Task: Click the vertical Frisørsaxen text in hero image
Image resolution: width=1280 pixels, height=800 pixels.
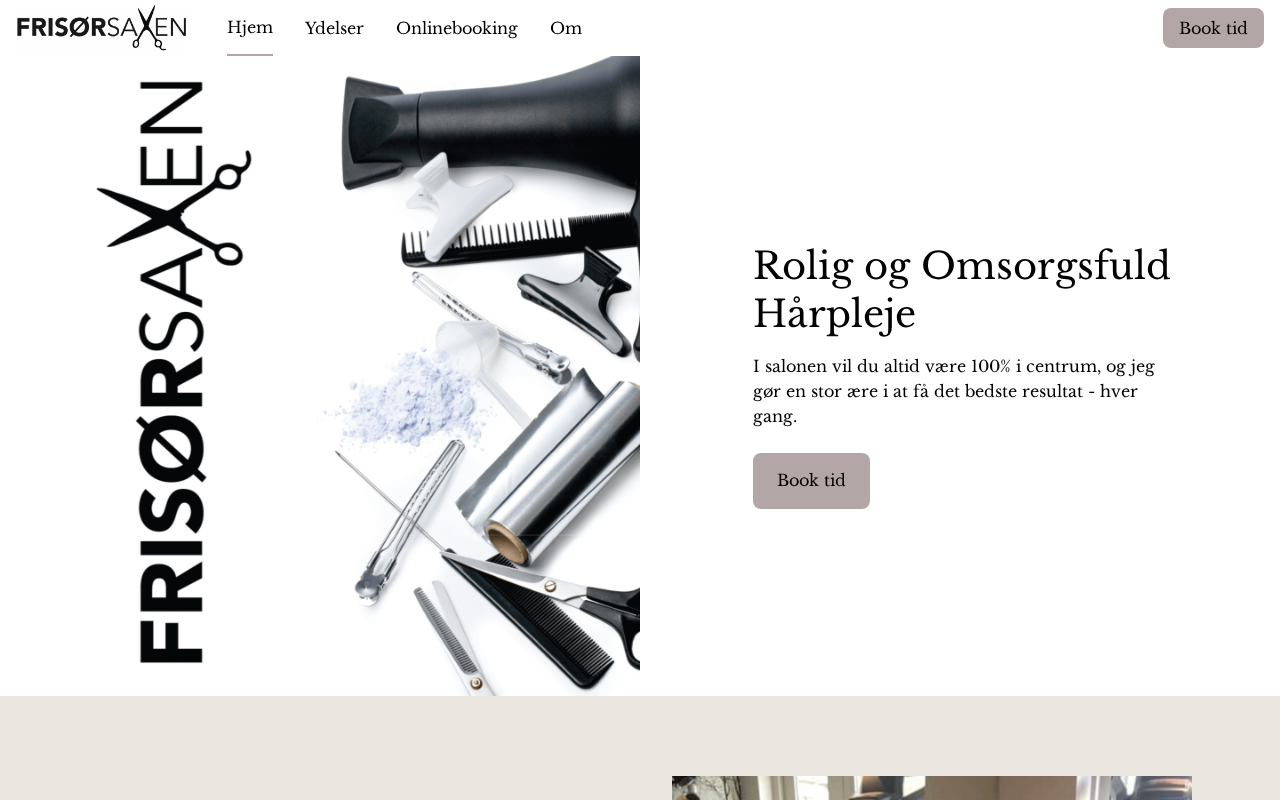Action: tap(173, 372)
